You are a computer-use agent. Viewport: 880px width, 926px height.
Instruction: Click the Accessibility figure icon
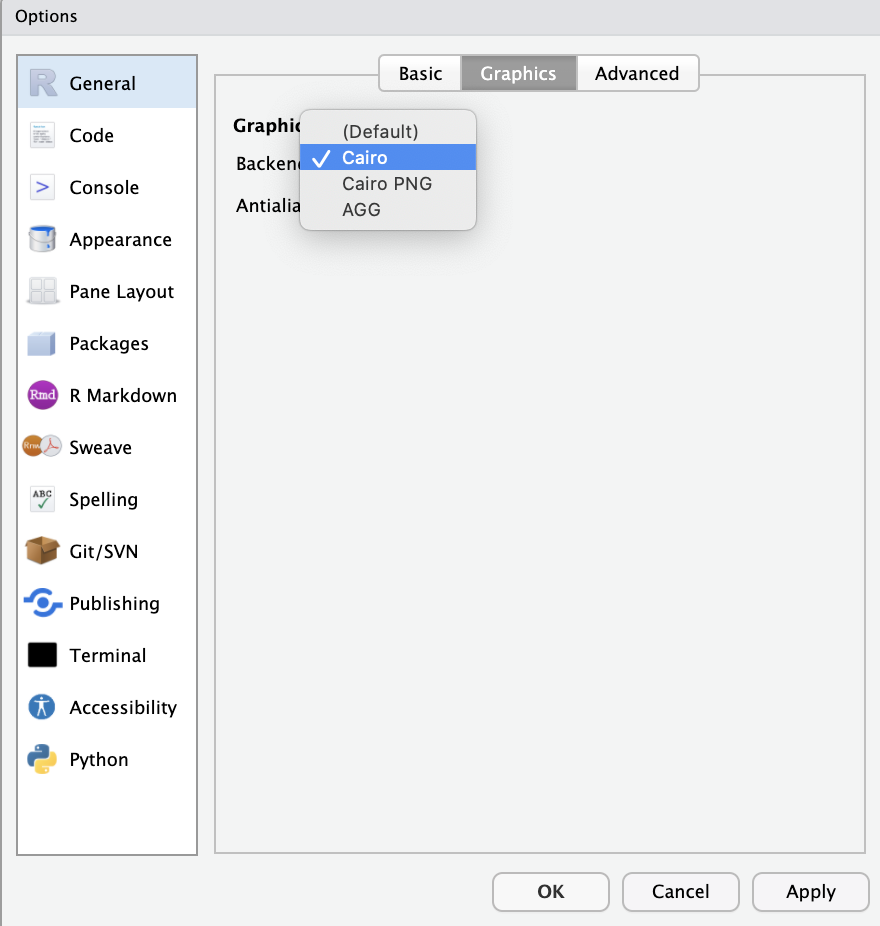(42, 706)
